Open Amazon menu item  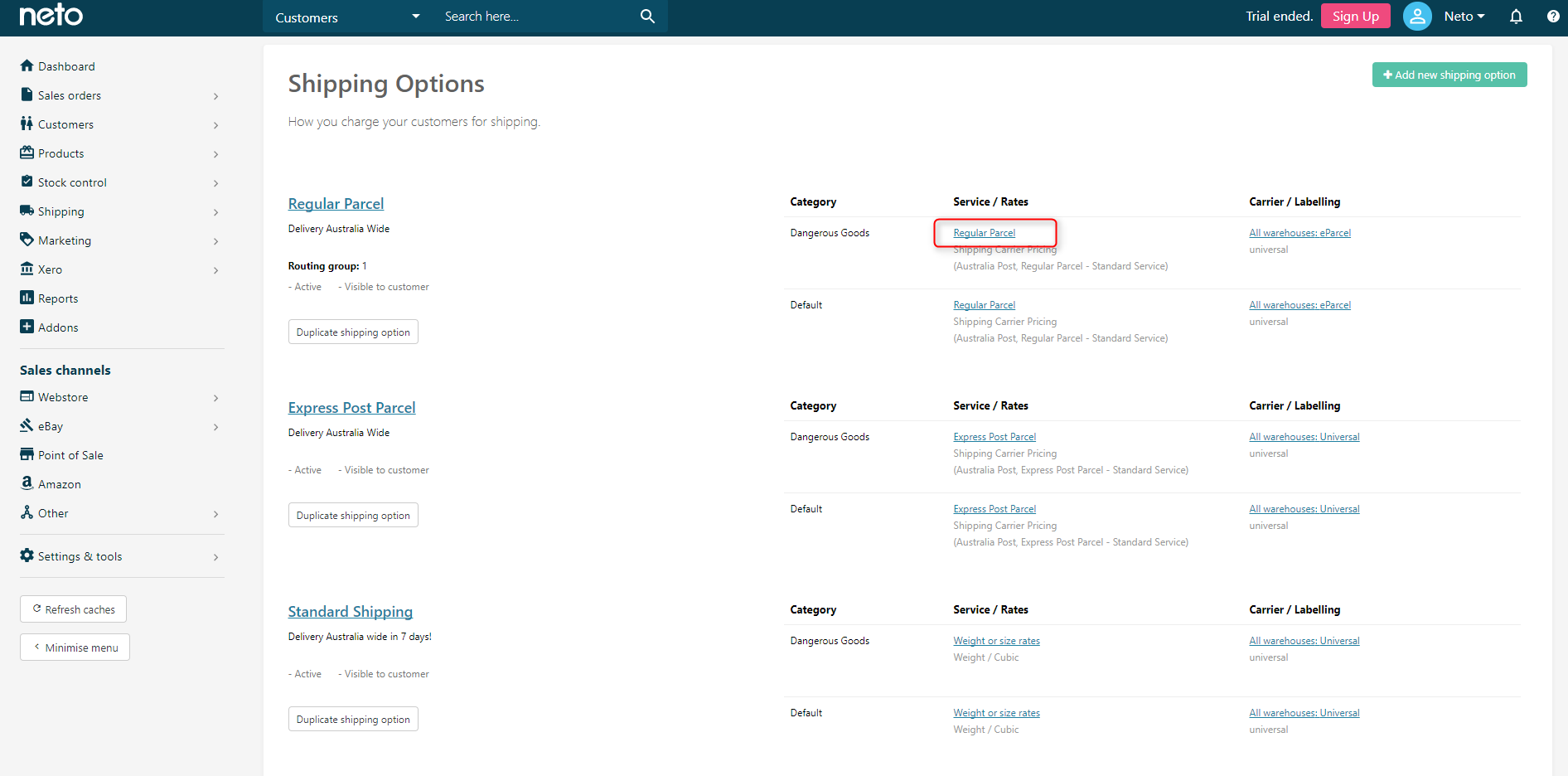click(x=60, y=484)
